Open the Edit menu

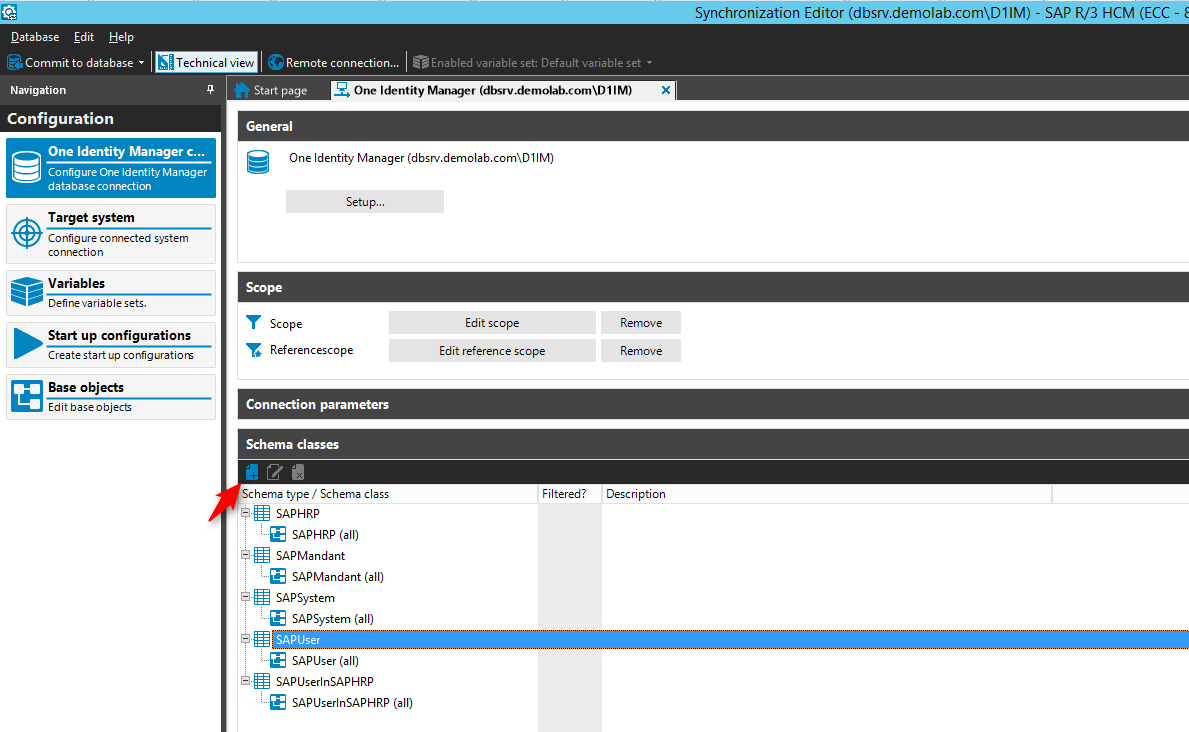pos(83,36)
